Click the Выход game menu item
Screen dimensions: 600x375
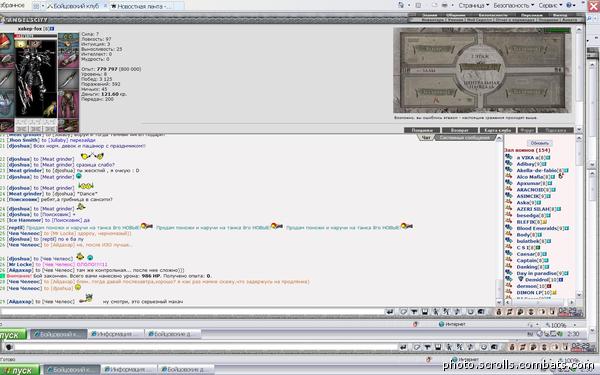point(560,15)
